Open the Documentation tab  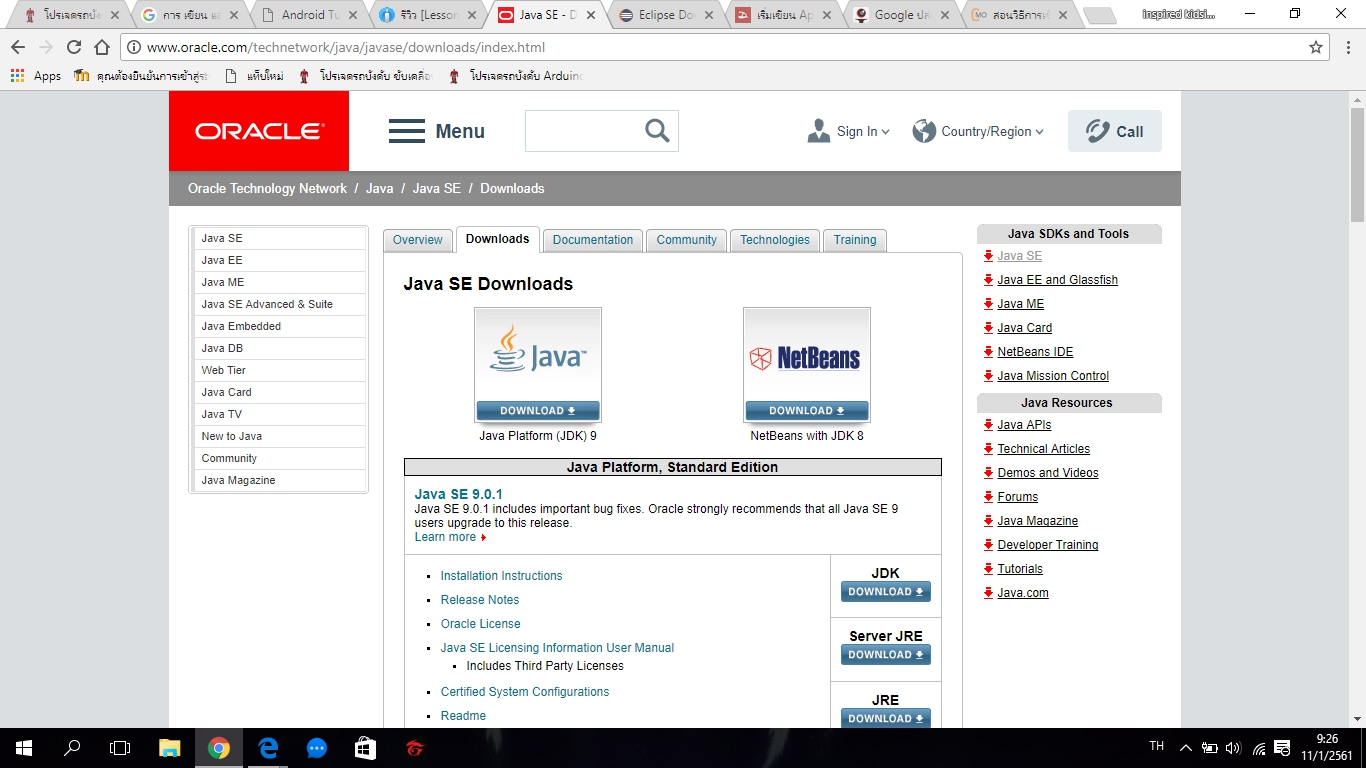pos(593,240)
